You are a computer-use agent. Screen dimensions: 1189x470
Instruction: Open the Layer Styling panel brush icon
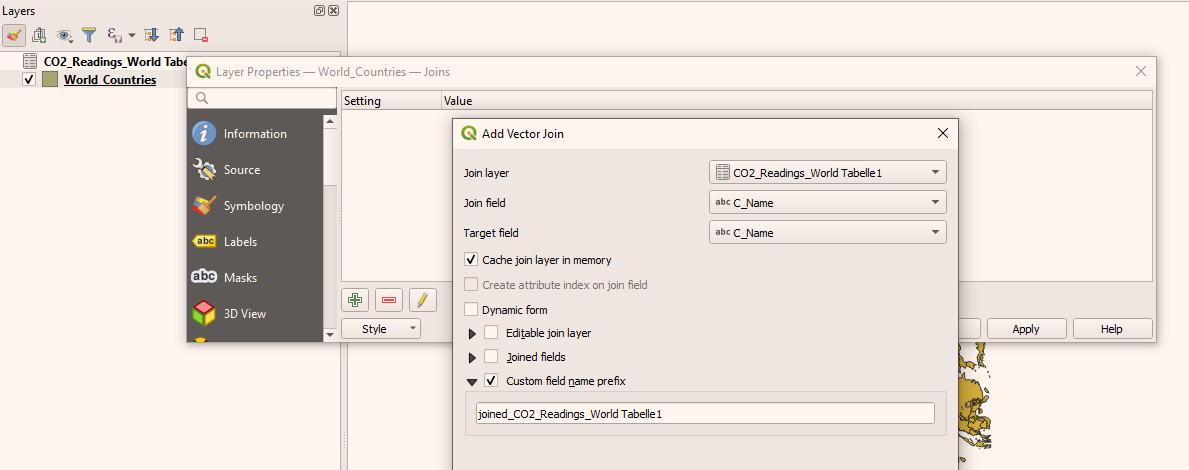coord(14,35)
